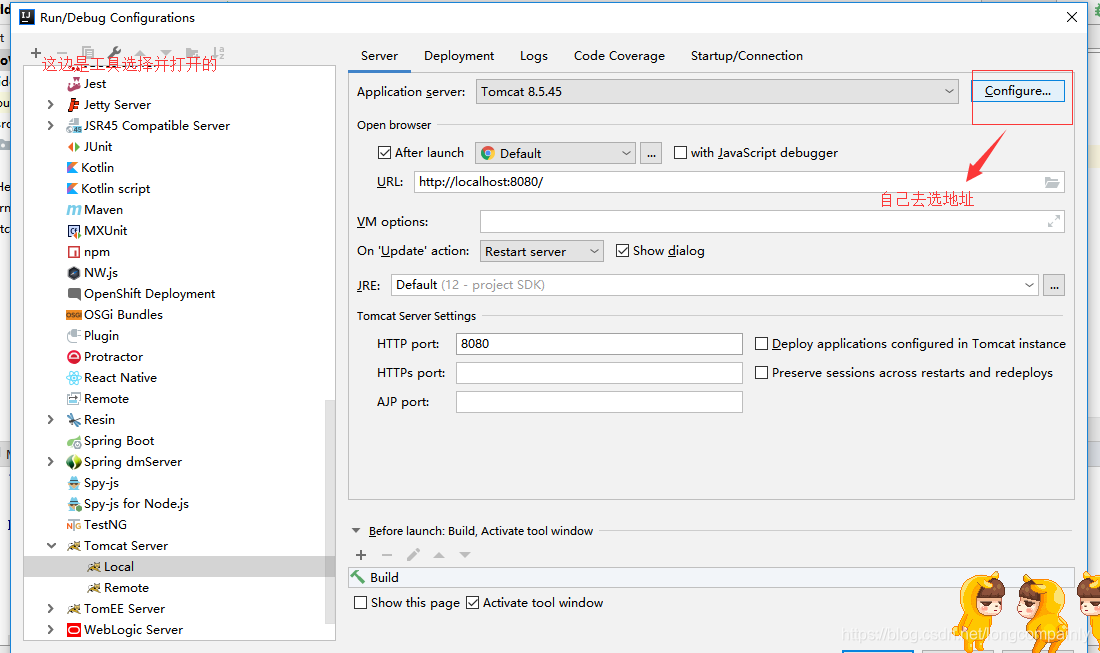The width and height of the screenshot is (1100, 653).
Task: Switch to the Logs tab
Action: [x=534, y=55]
